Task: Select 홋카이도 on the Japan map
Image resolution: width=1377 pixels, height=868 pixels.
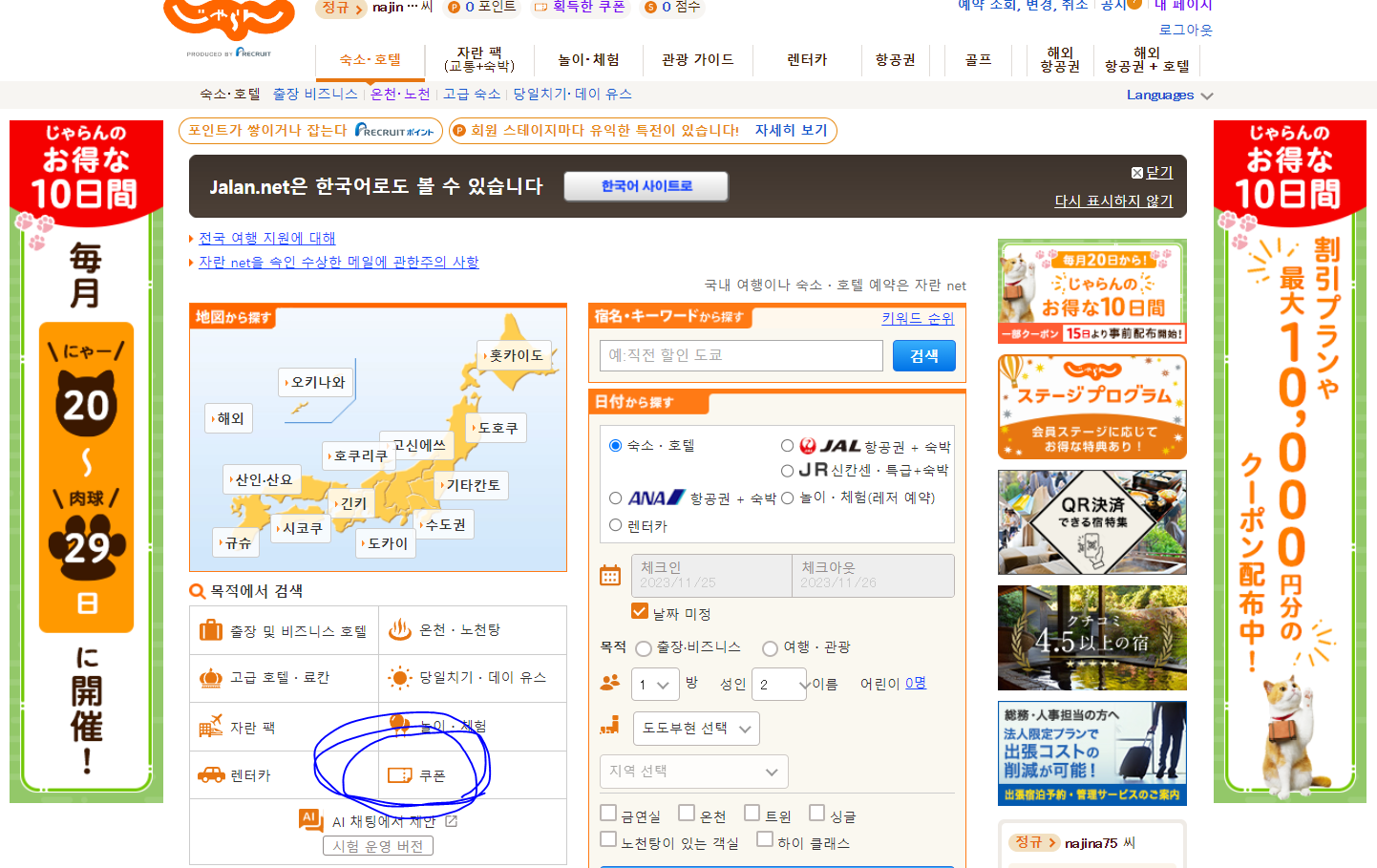Action: click(516, 355)
